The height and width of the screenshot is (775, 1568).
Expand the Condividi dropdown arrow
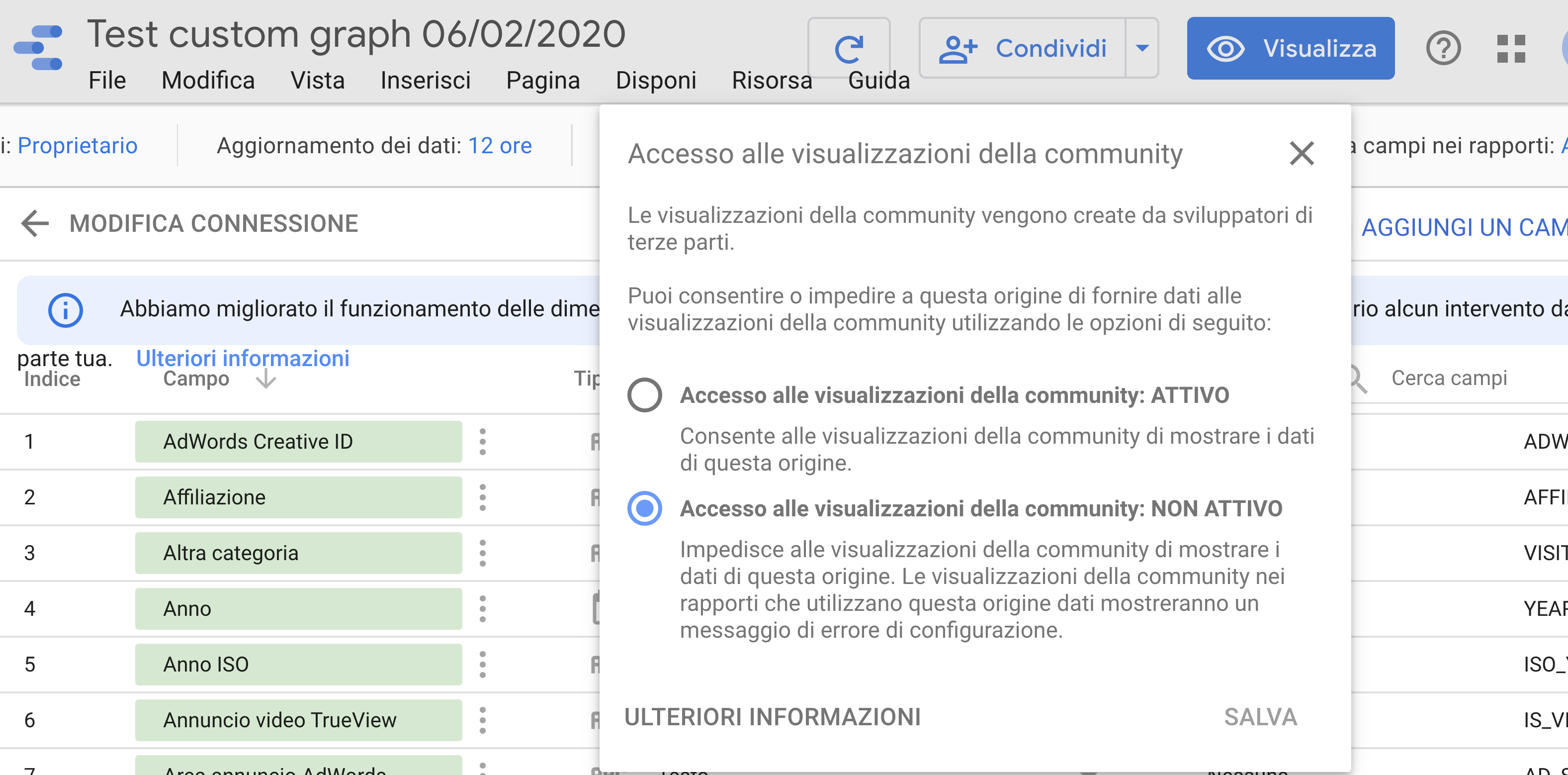[x=1142, y=48]
